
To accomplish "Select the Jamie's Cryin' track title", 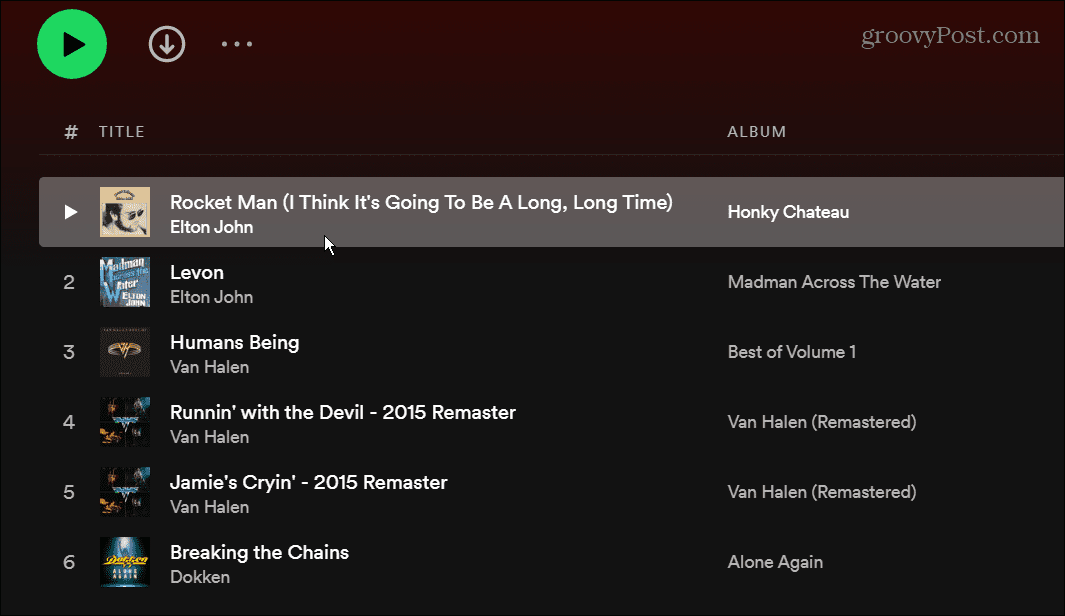I will point(308,482).
